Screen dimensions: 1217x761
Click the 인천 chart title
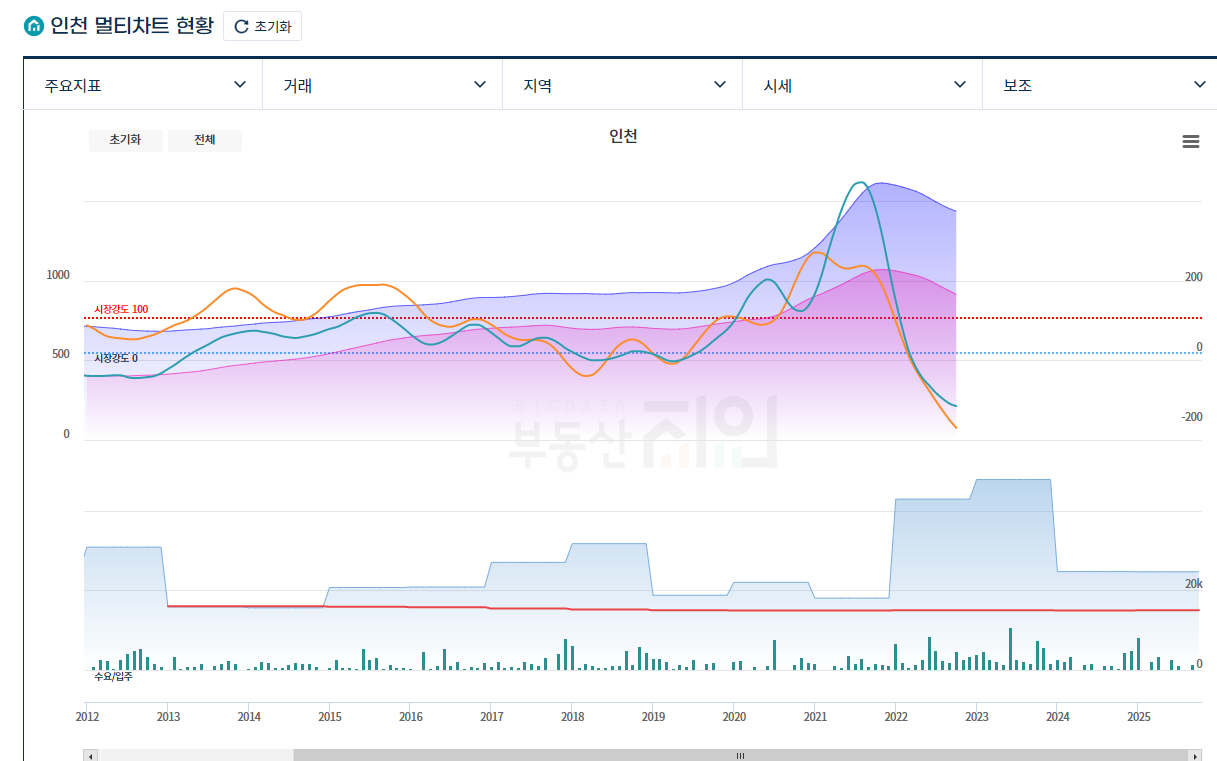coord(623,136)
